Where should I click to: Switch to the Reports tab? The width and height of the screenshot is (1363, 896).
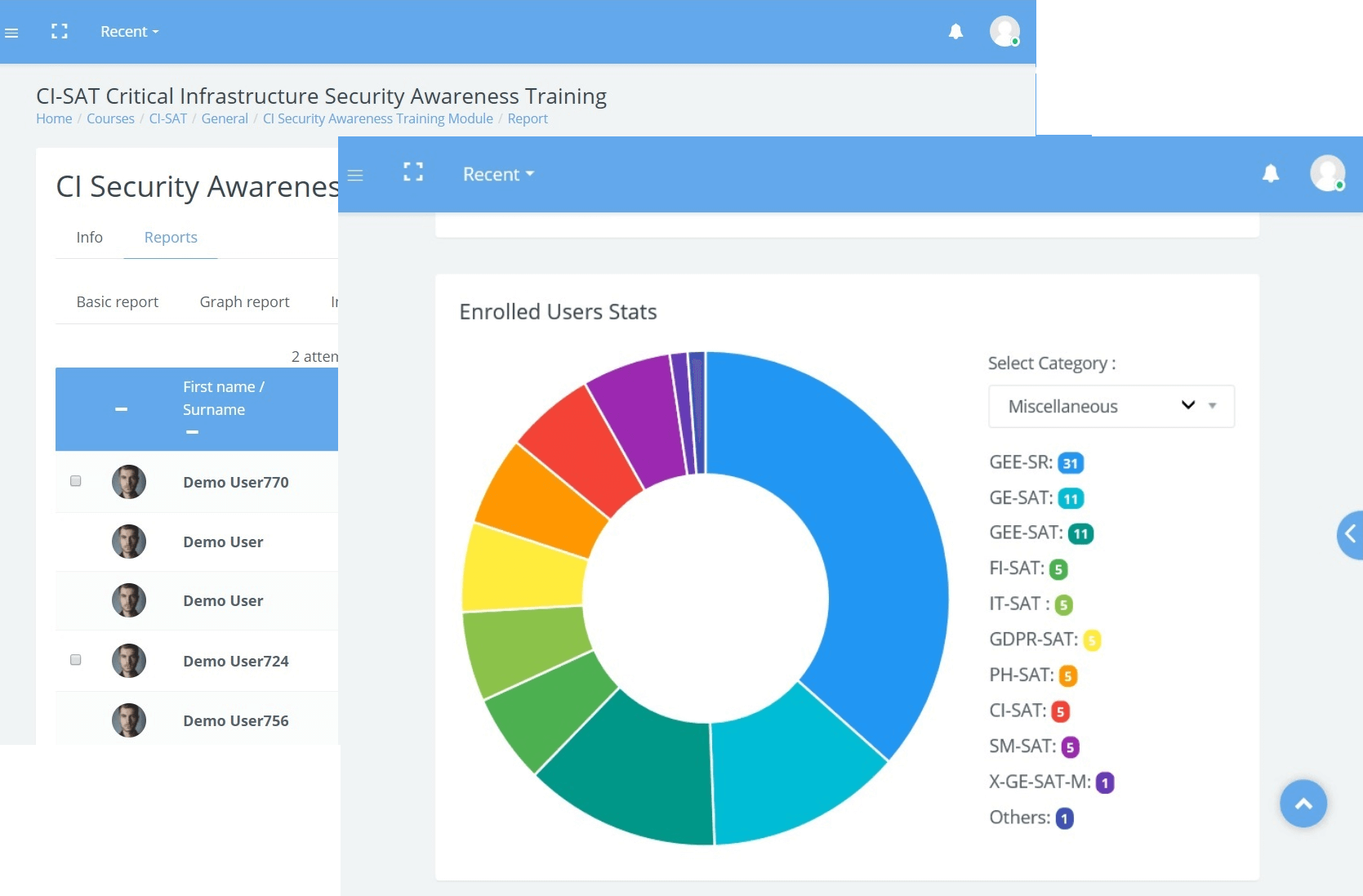(171, 238)
